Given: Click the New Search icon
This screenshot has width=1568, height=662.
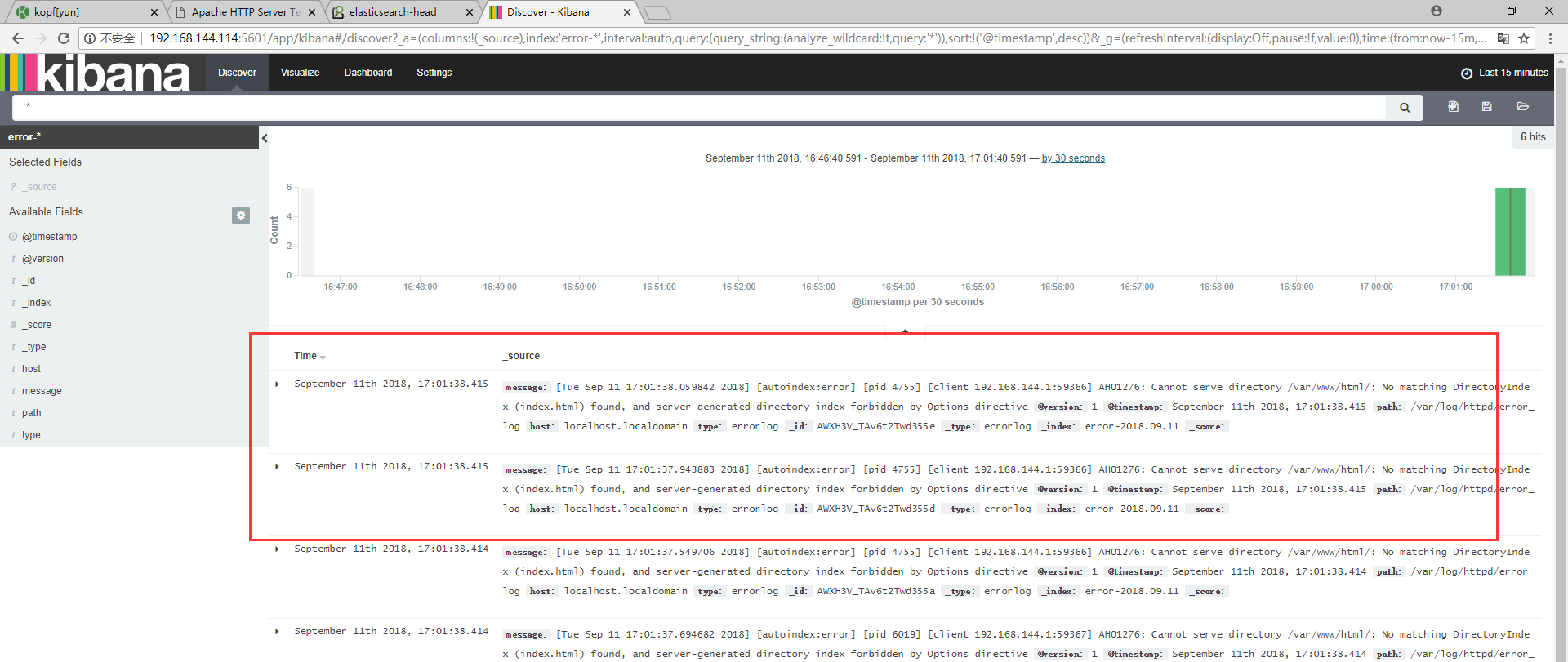Looking at the screenshot, I should (x=1454, y=106).
